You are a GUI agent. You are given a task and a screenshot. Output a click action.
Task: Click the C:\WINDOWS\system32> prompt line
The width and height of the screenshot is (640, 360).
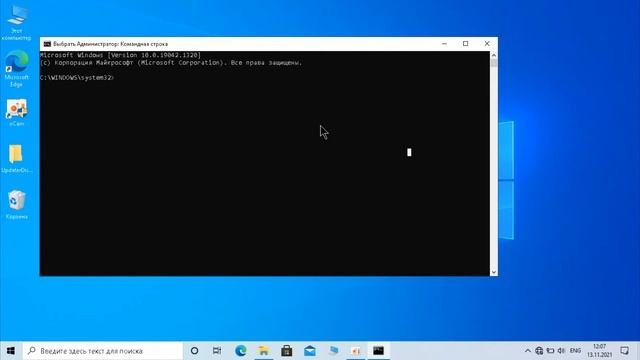[77, 78]
